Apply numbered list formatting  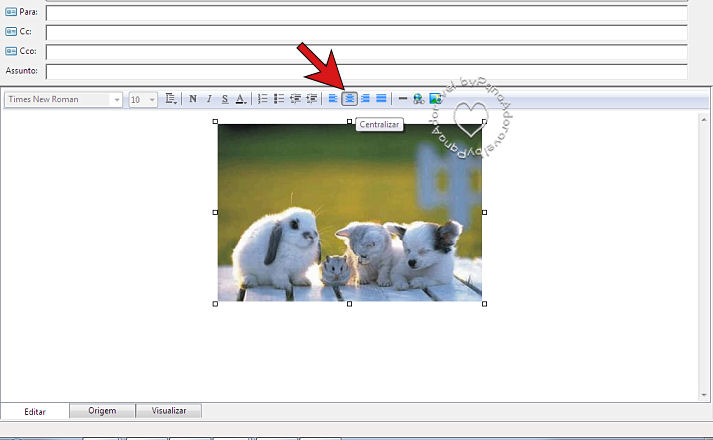263,99
